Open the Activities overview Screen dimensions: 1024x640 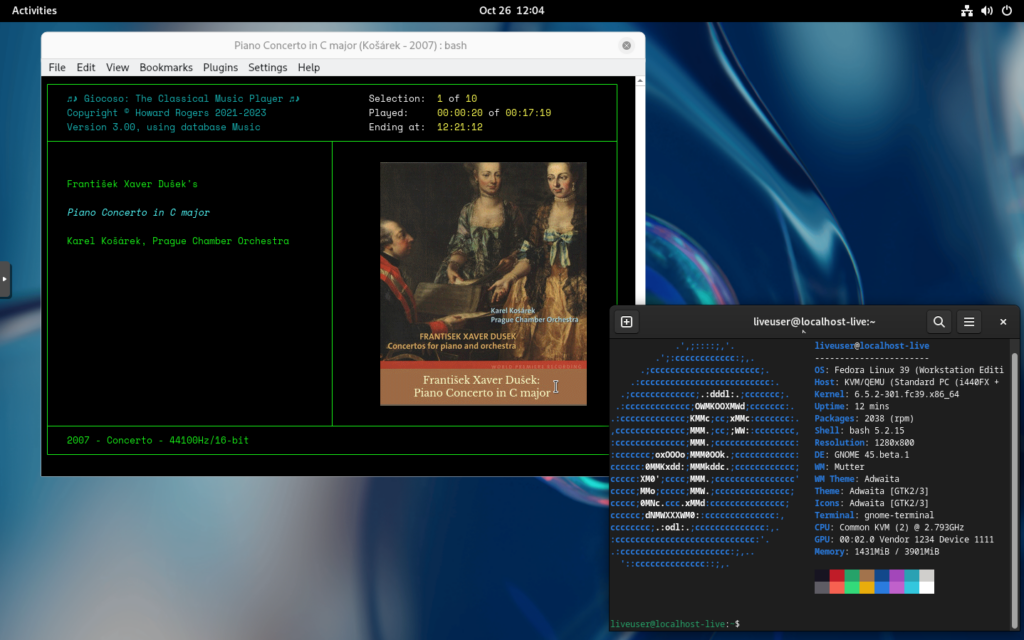[34, 10]
